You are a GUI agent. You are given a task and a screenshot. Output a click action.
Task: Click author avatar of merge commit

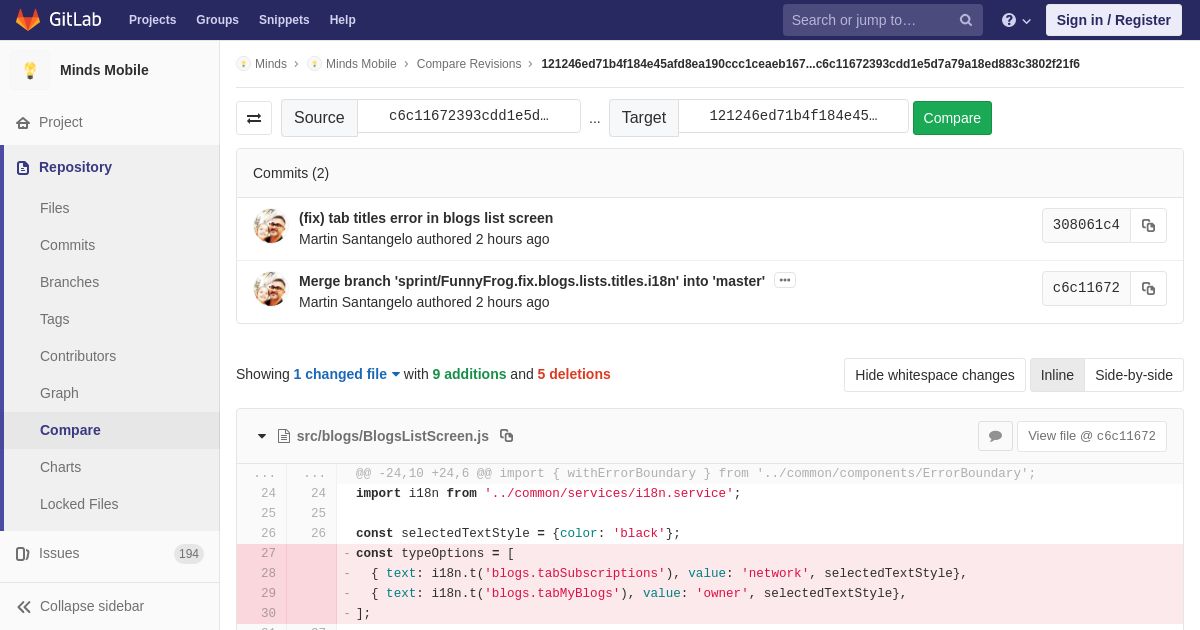click(x=270, y=289)
